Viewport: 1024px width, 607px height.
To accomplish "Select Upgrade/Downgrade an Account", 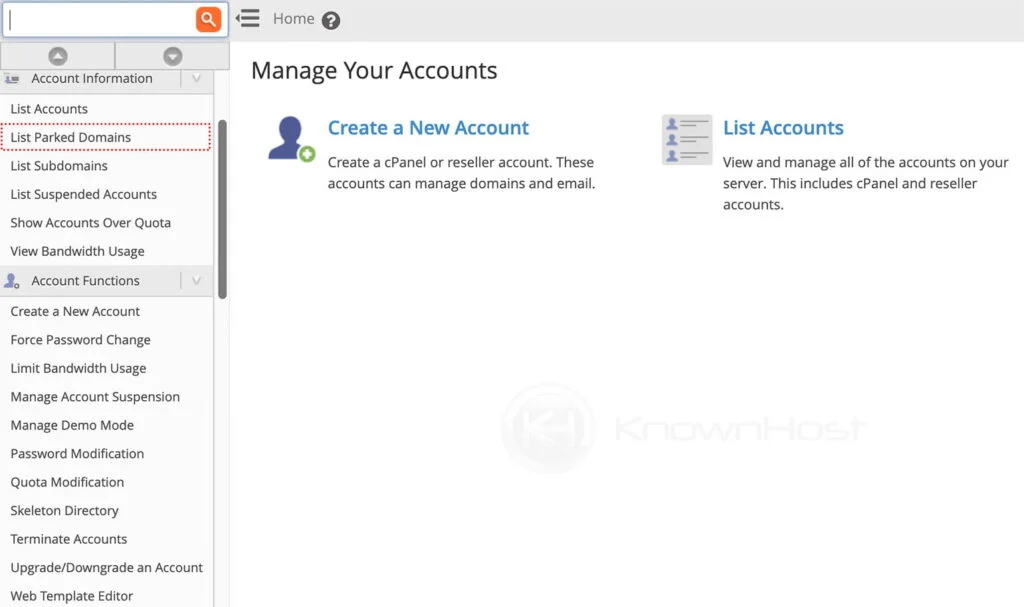I will click(106, 568).
